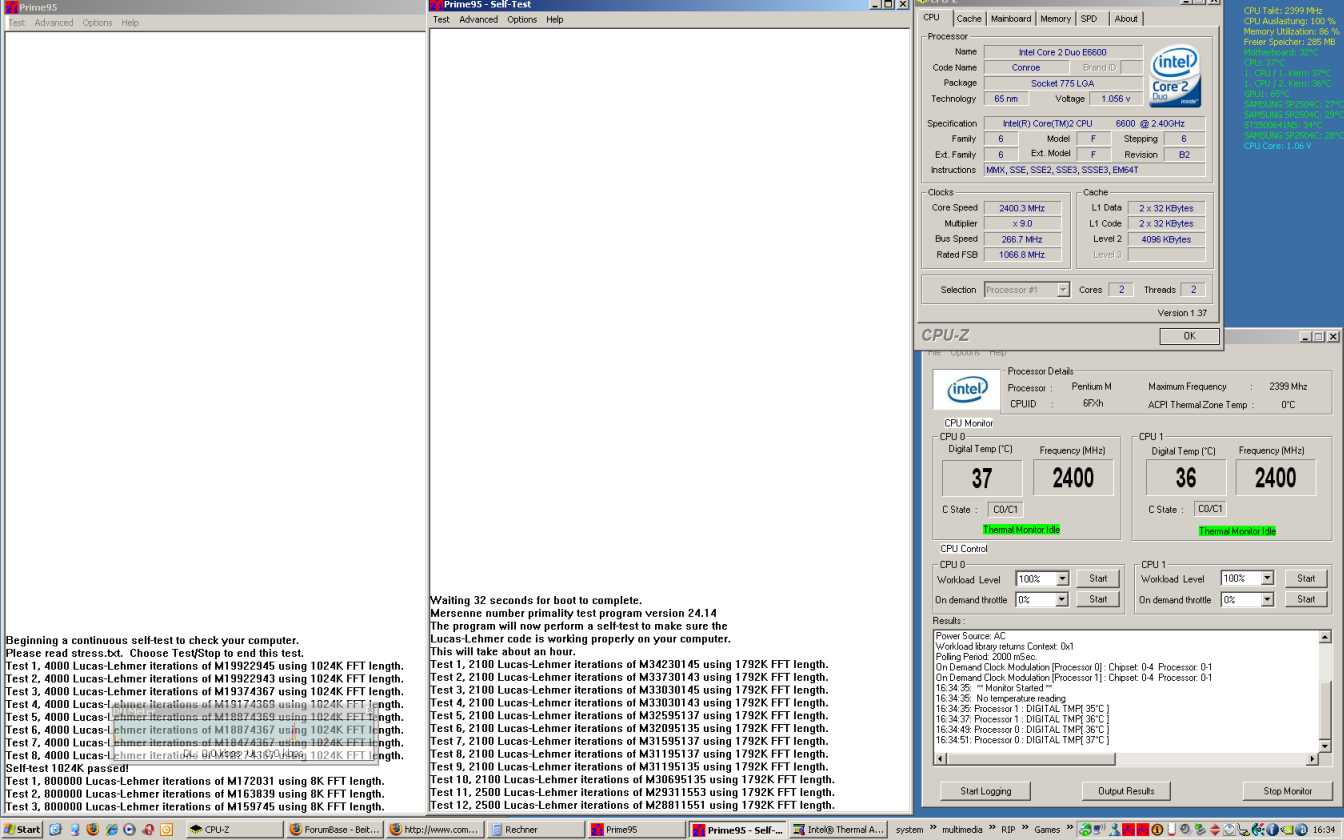Click the OK button in CPU-Z

pos(1189,336)
